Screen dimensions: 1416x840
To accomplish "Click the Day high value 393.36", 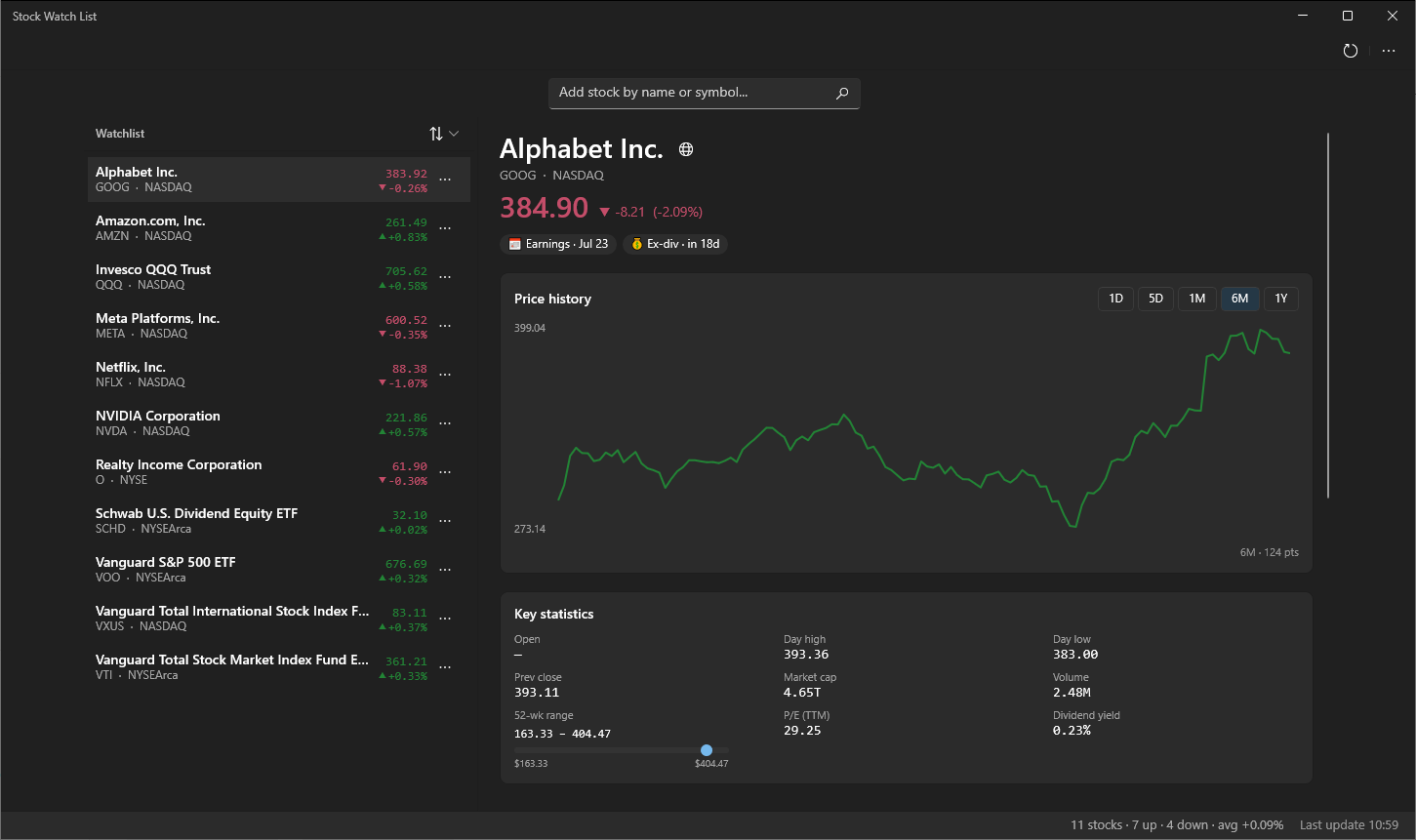I will coord(806,655).
